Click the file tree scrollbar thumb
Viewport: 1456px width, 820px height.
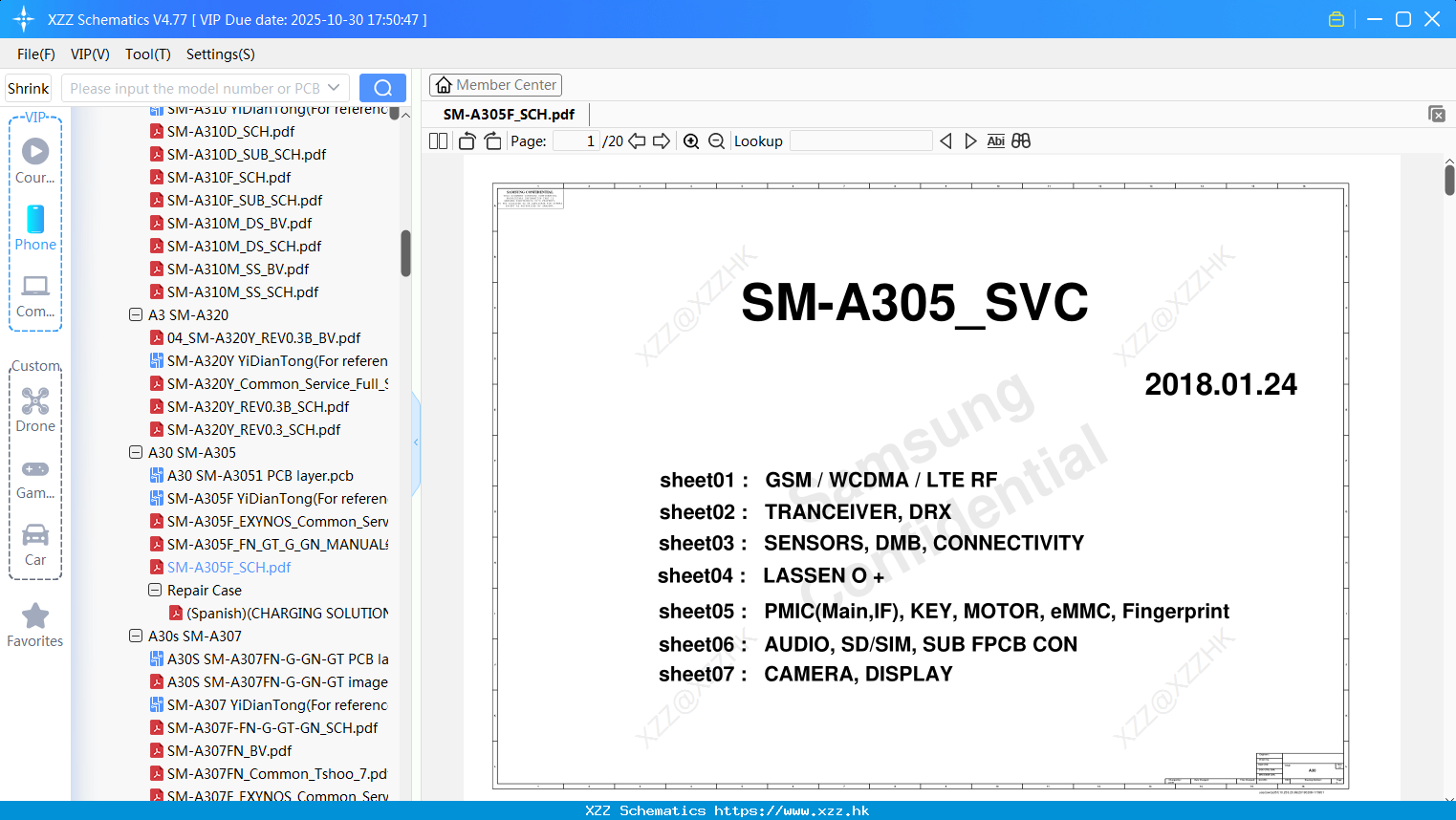pos(405,253)
